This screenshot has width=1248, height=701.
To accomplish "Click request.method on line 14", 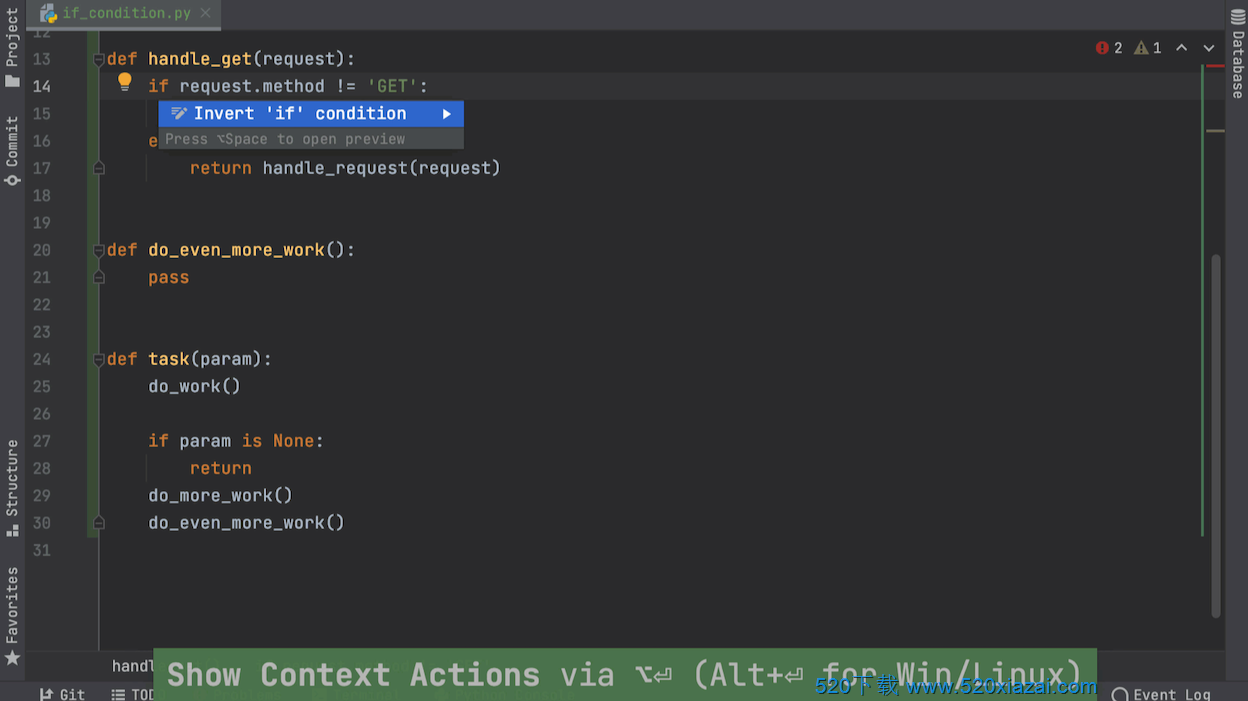I will pyautogui.click(x=252, y=86).
